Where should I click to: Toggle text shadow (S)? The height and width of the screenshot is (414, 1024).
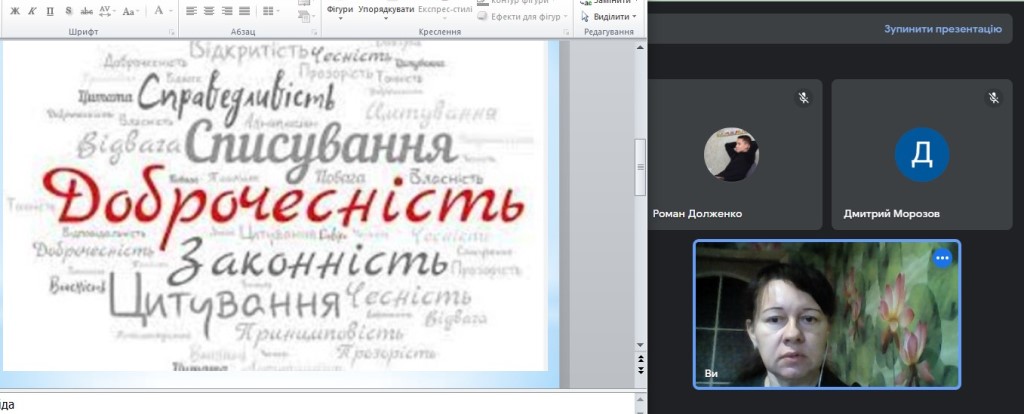click(x=69, y=11)
